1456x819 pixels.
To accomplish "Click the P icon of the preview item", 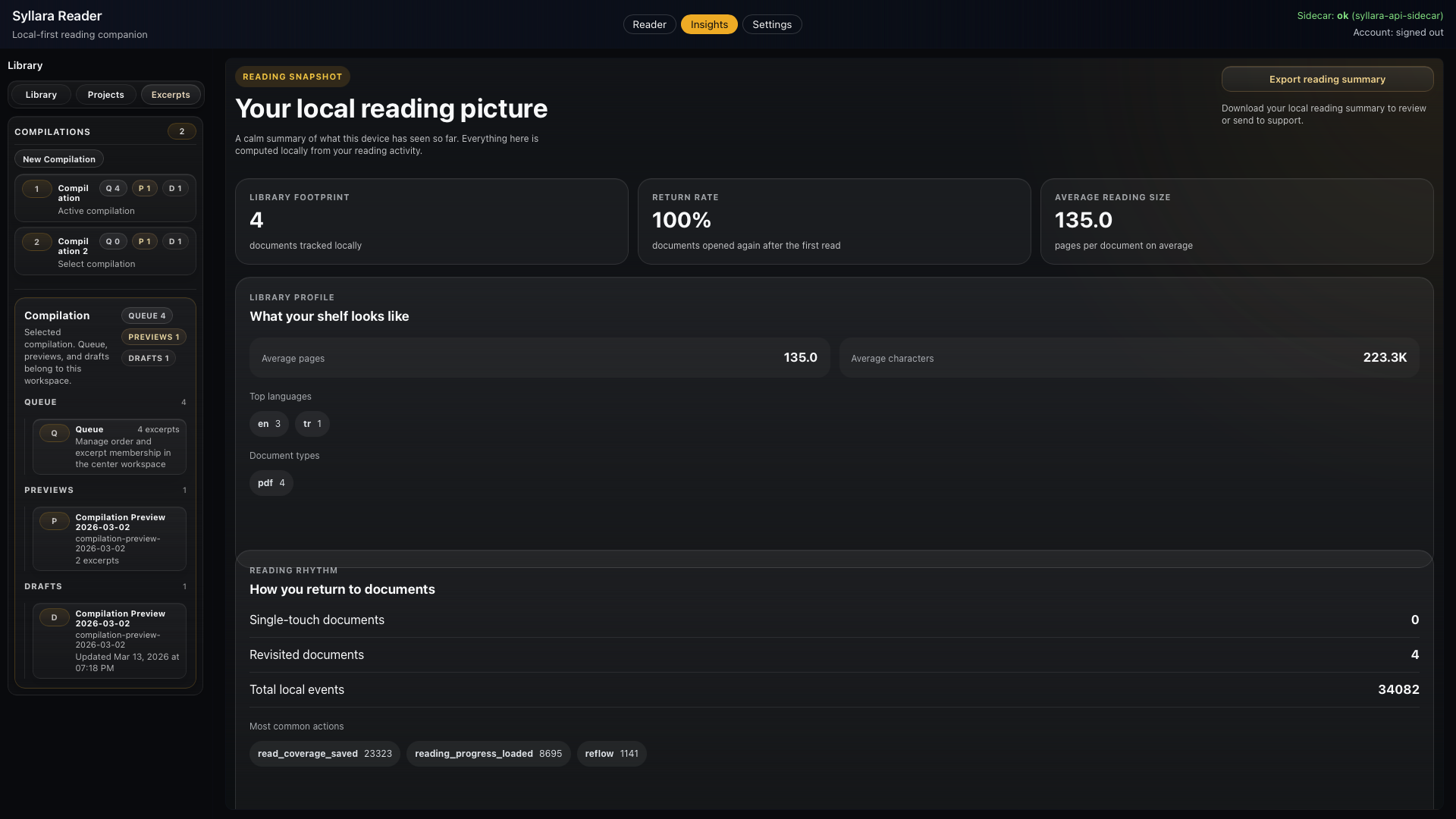I will 54,521.
